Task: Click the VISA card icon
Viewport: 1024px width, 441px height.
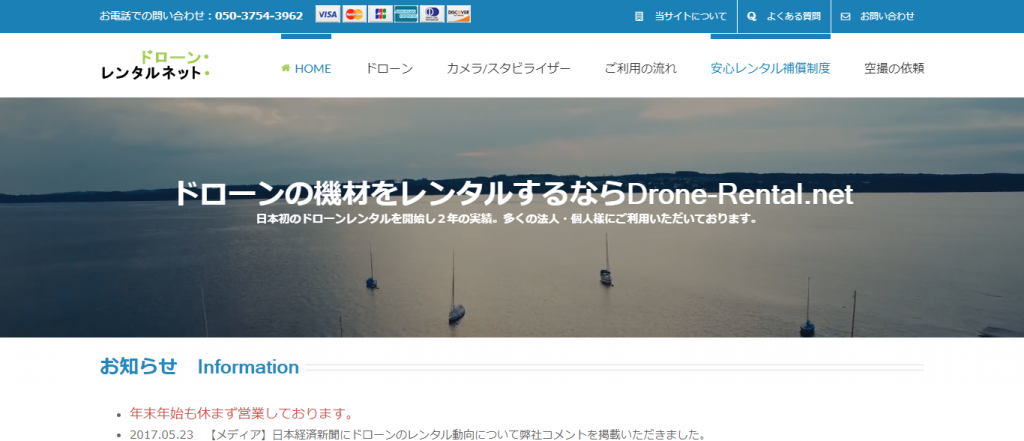Action: (327, 14)
